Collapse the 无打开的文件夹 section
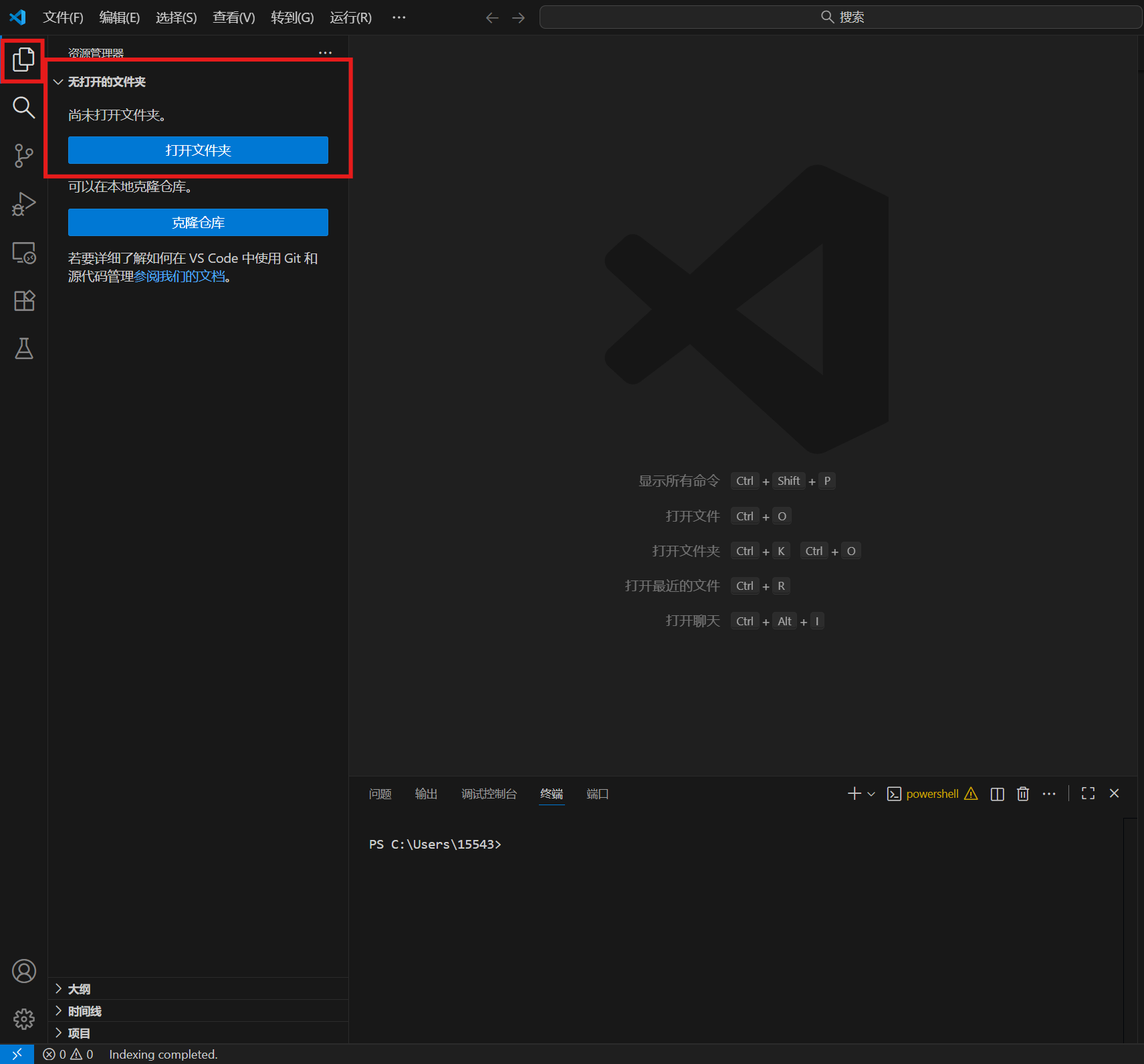 coord(58,82)
